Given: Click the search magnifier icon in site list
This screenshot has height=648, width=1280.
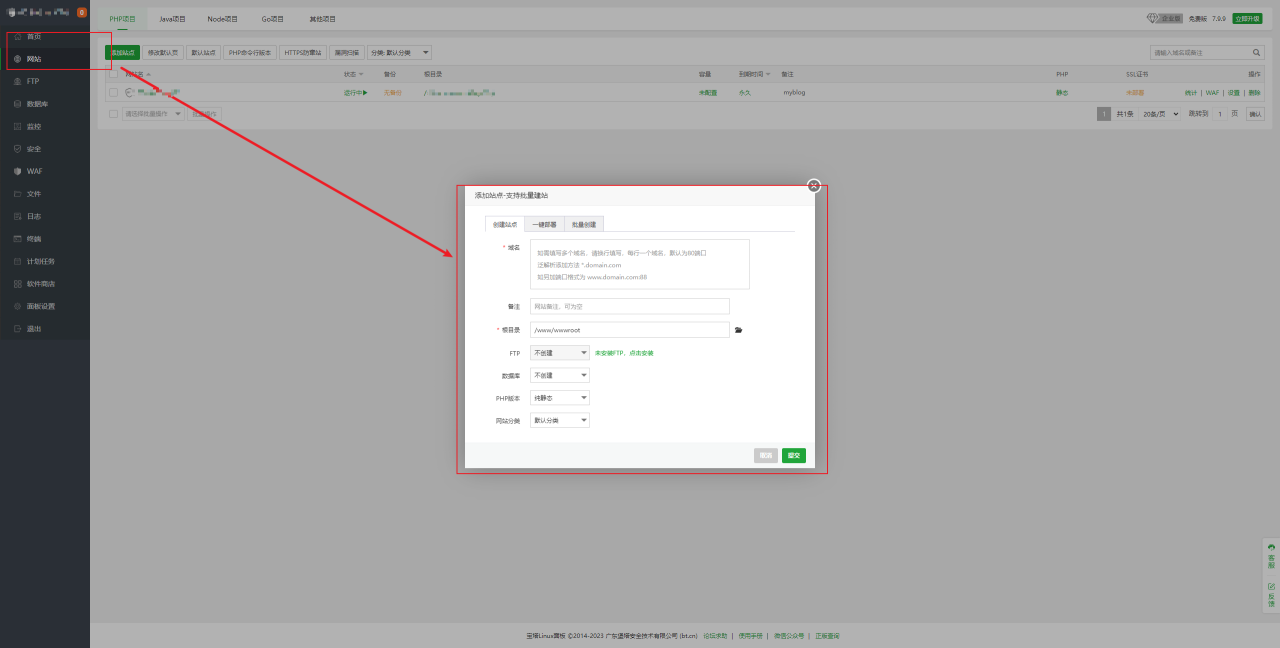Looking at the screenshot, I should coord(1257,52).
